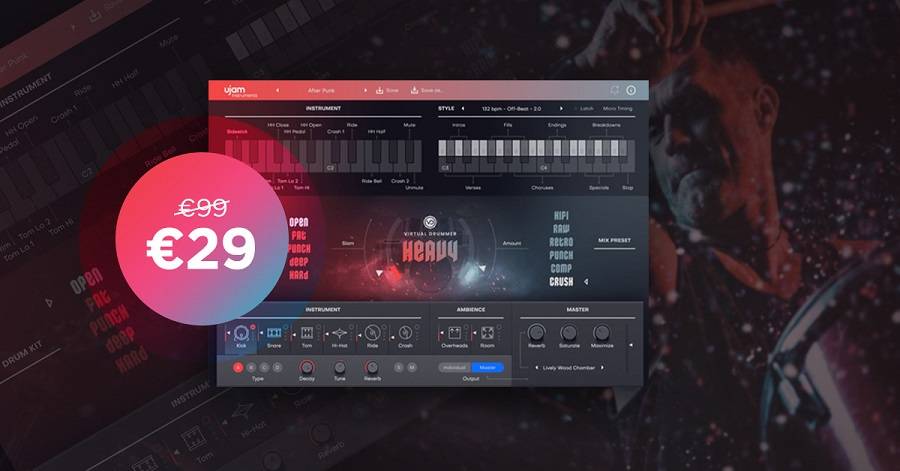The height and width of the screenshot is (471, 900).
Task: Select the Kick drum instrument icon
Action: pos(241,333)
